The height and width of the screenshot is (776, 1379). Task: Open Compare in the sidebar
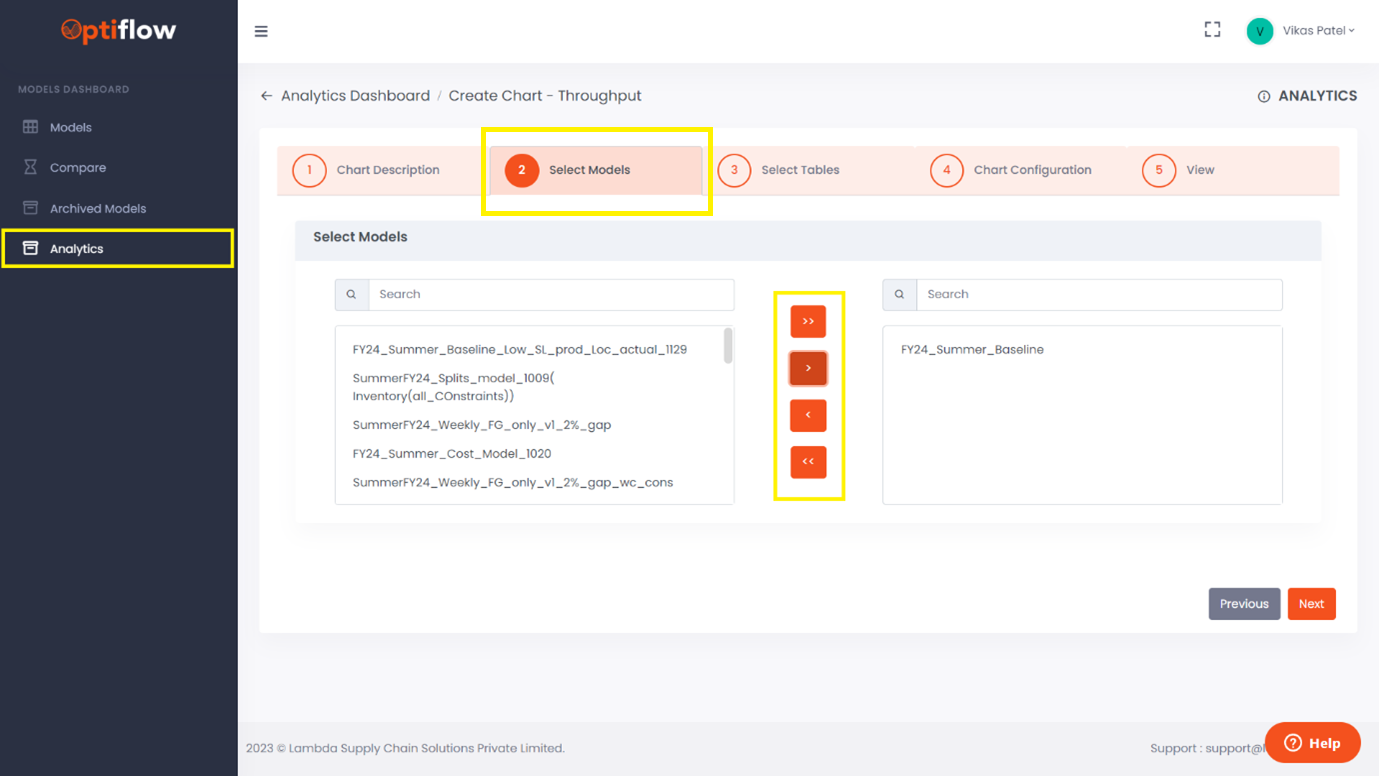tap(77, 168)
